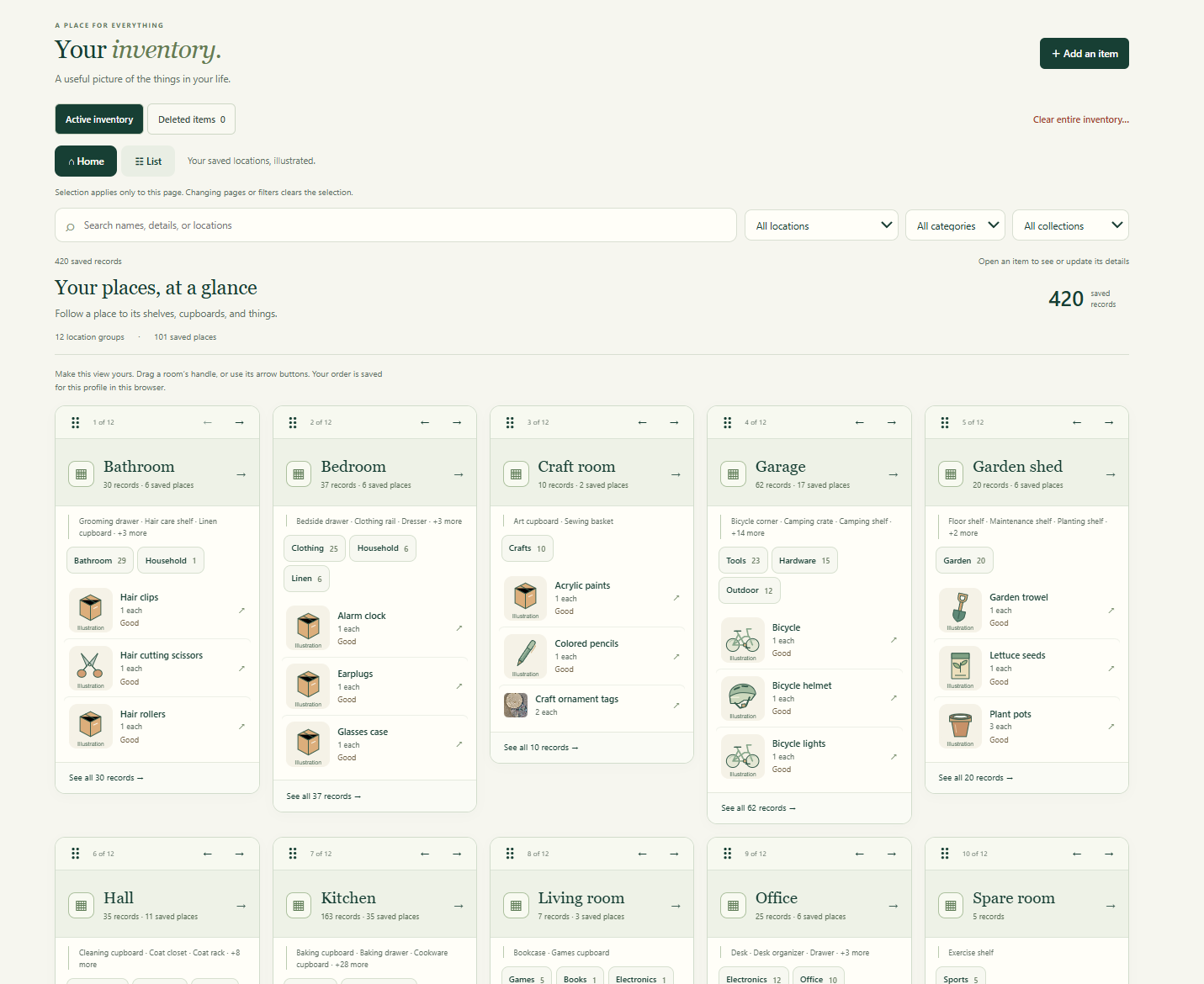Click the Household 6 chip in Bedroom
This screenshot has height=984, width=1204.
(383, 548)
